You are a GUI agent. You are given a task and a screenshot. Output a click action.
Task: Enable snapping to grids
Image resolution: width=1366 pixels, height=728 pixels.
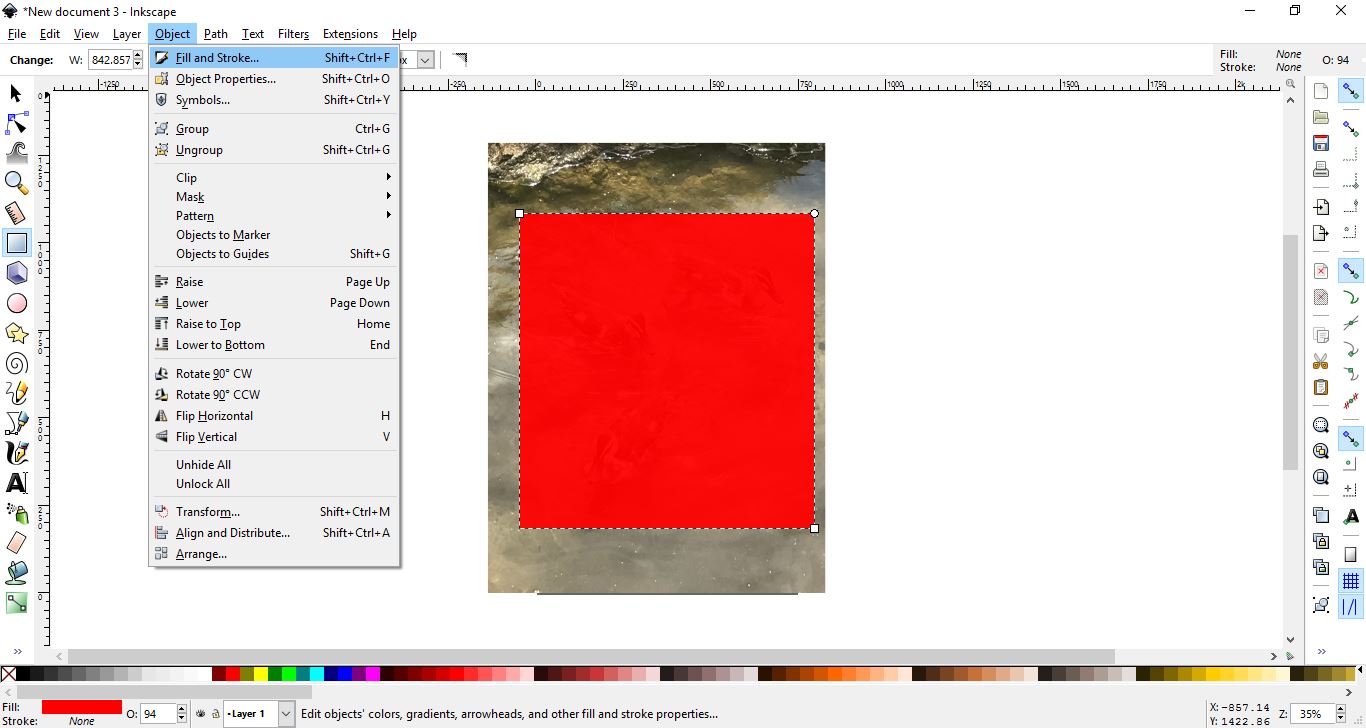tap(1350, 580)
